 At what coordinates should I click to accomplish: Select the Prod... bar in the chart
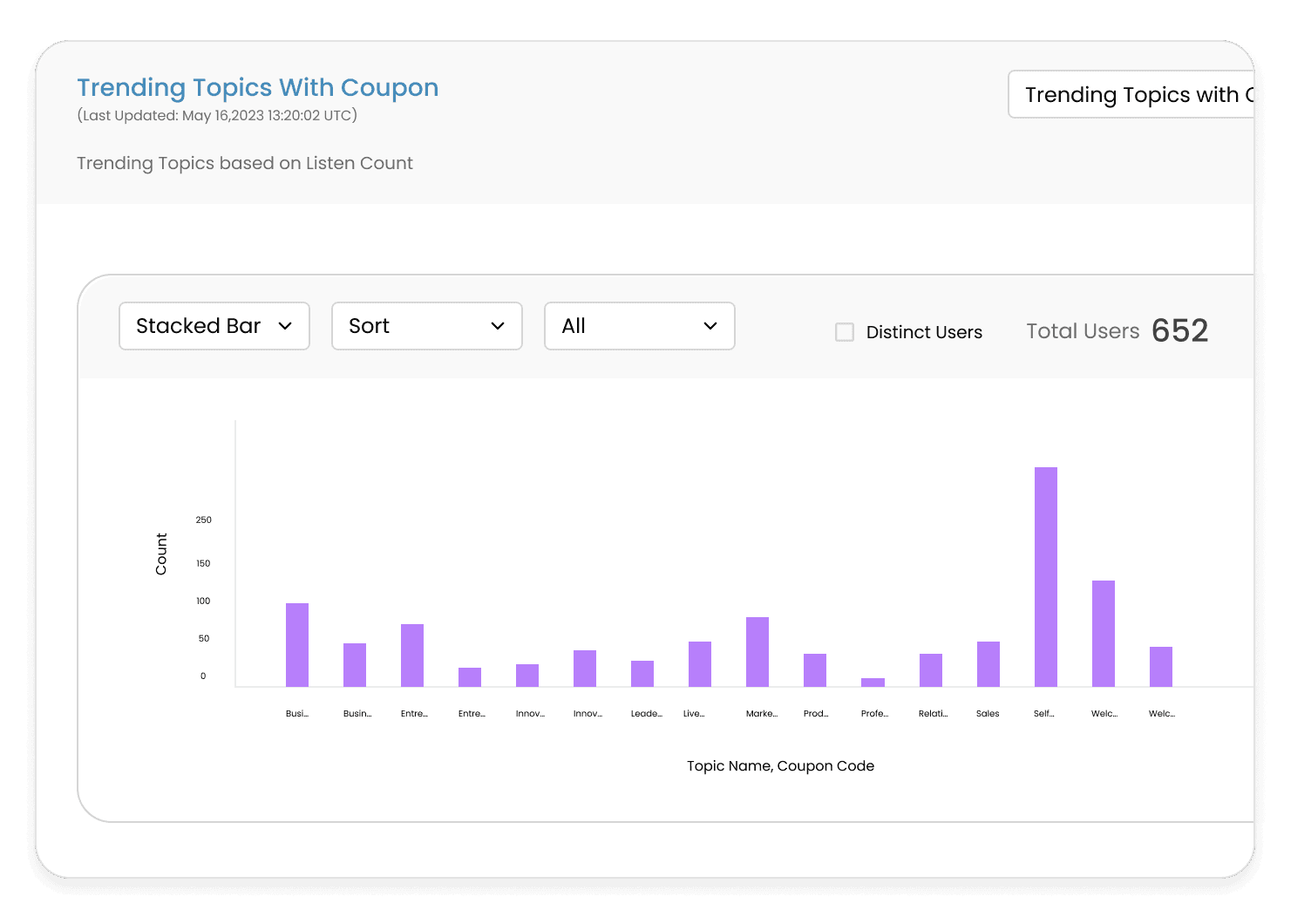814,670
